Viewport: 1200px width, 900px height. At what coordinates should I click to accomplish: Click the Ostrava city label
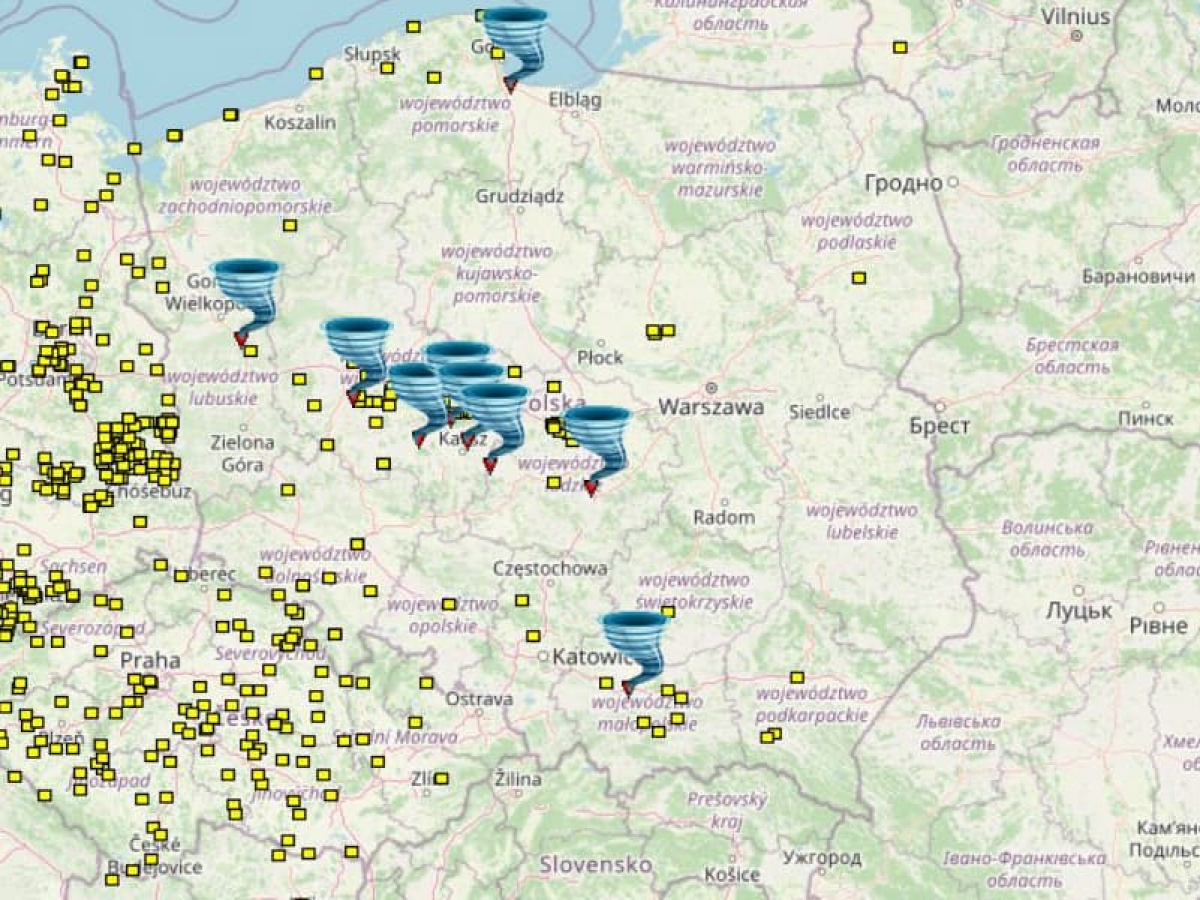pyautogui.click(x=479, y=699)
